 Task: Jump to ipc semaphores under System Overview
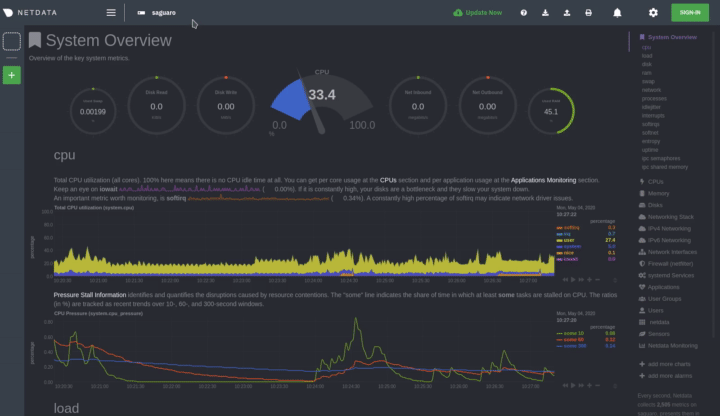click(661, 158)
